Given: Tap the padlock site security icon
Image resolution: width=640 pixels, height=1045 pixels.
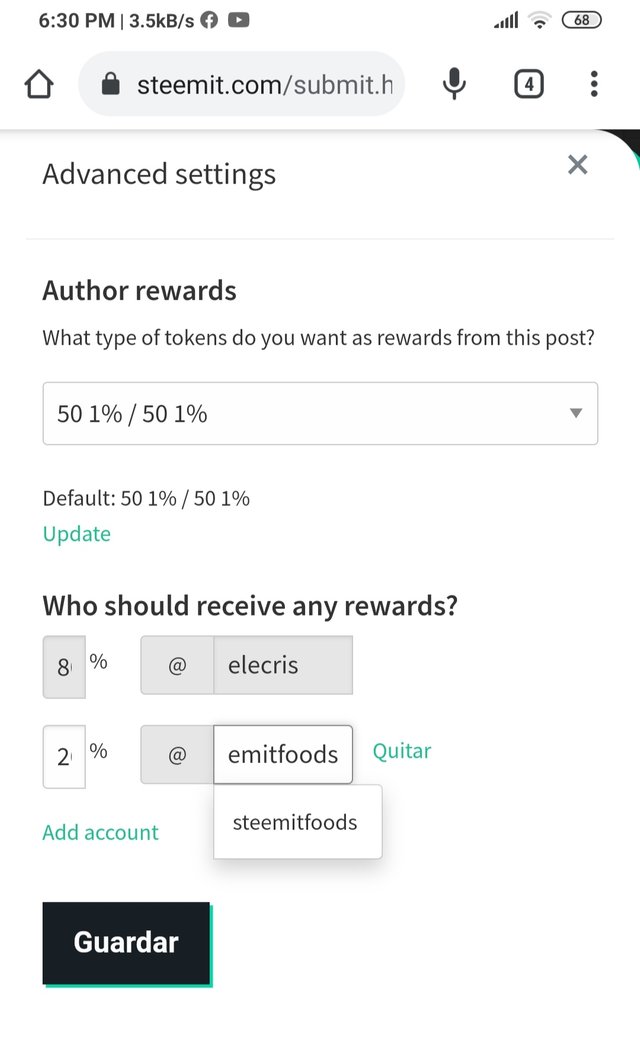Looking at the screenshot, I should tap(110, 84).
